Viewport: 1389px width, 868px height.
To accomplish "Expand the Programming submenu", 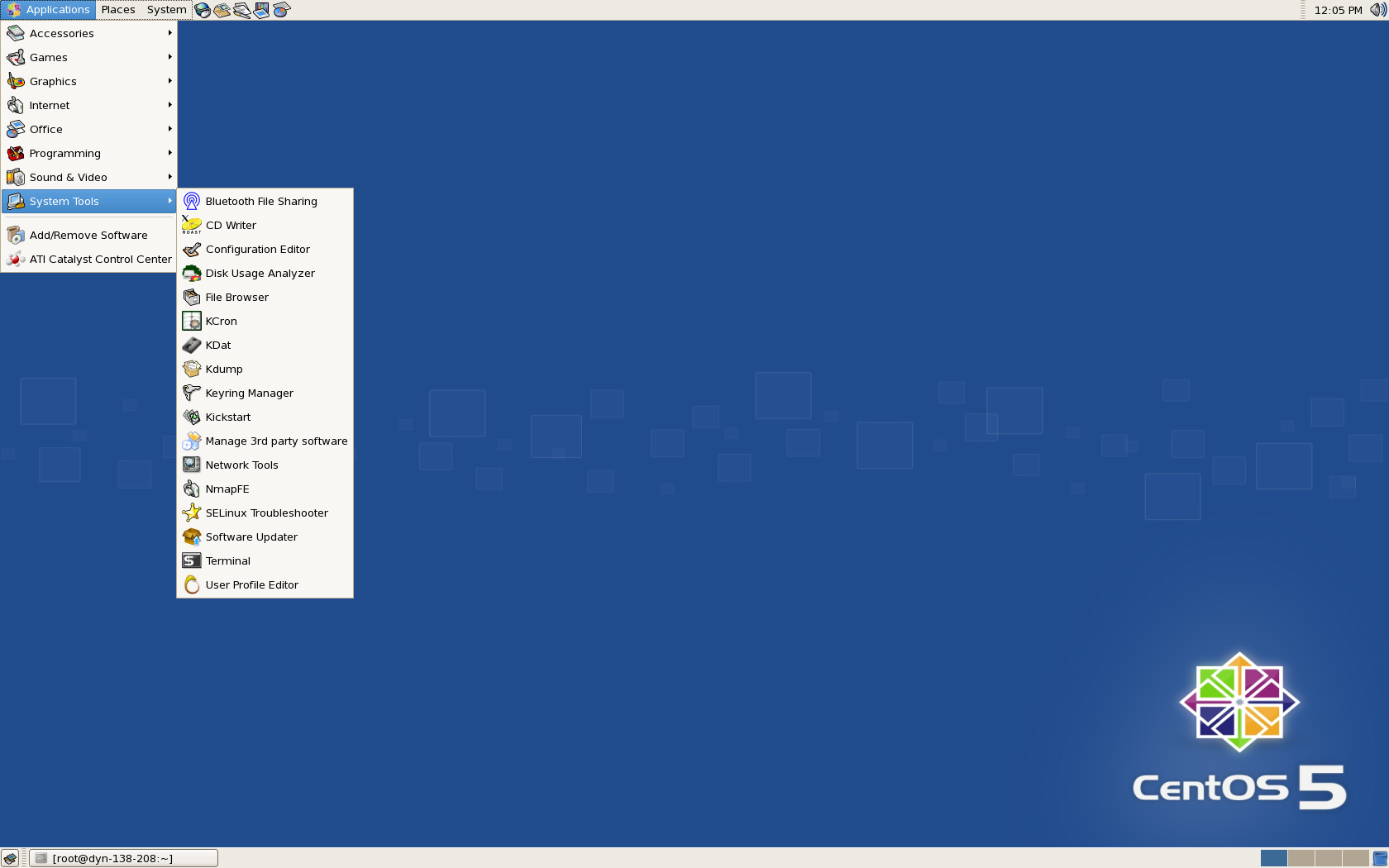I will pyautogui.click(x=89, y=153).
